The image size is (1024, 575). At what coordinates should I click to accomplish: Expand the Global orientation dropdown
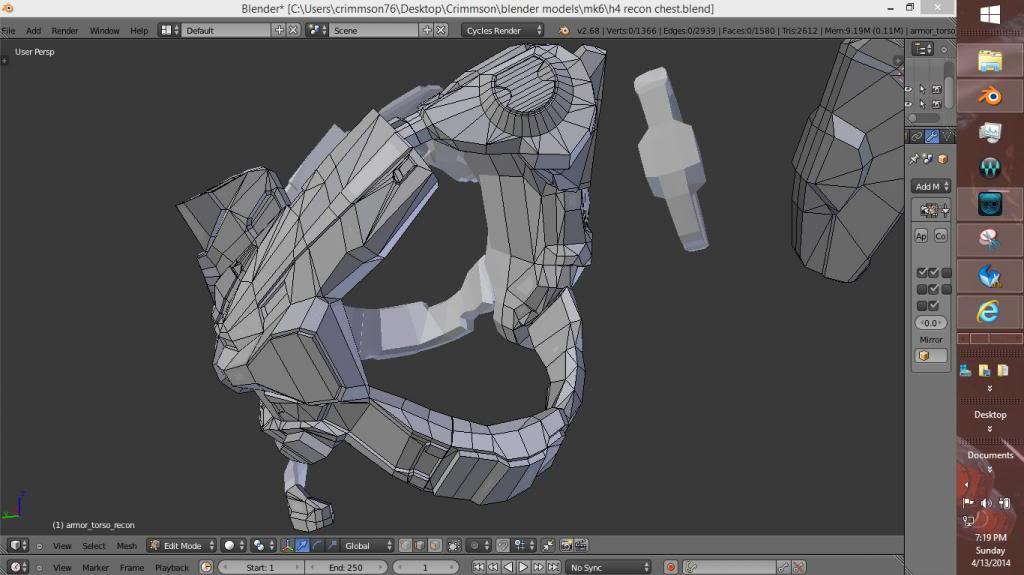(x=366, y=546)
